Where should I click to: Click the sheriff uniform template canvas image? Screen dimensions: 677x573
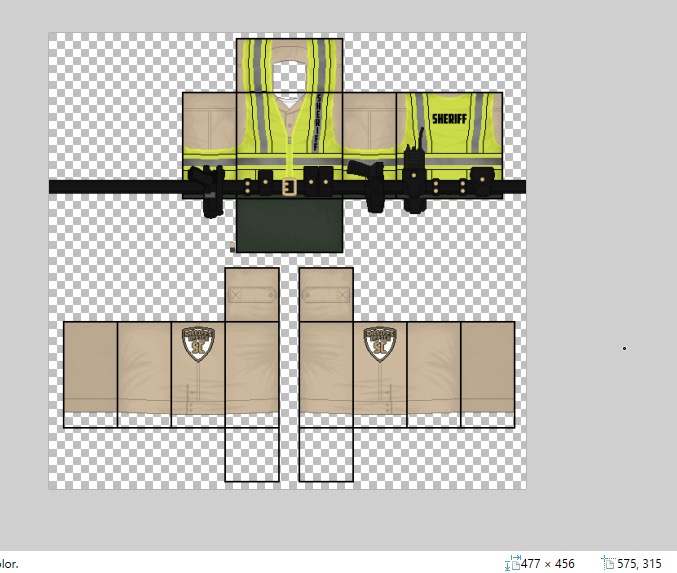click(287, 261)
